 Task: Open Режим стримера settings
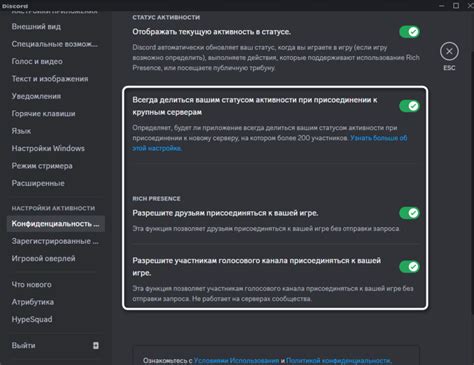(56, 166)
